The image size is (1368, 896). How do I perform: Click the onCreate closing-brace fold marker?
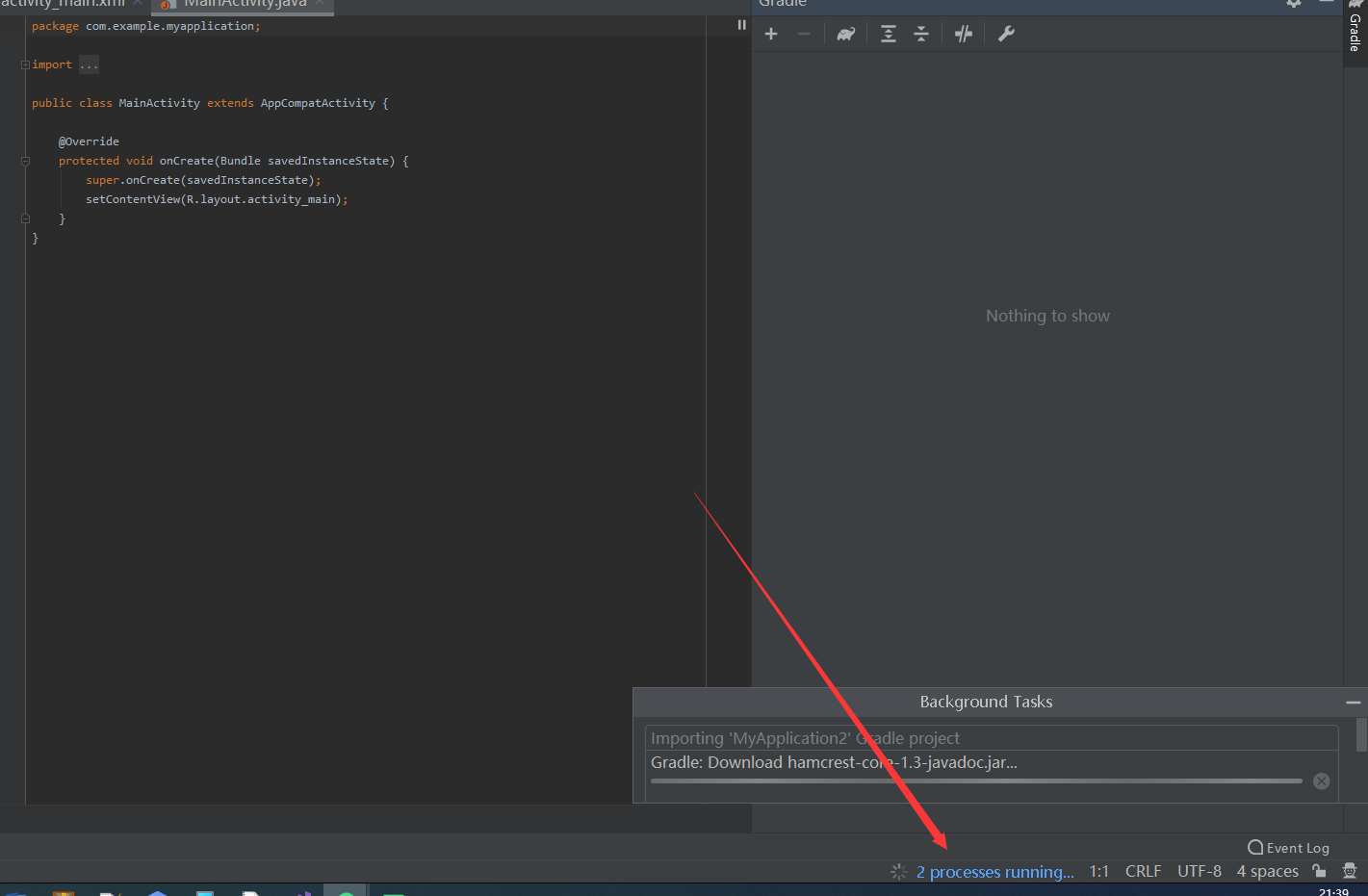[x=25, y=218]
